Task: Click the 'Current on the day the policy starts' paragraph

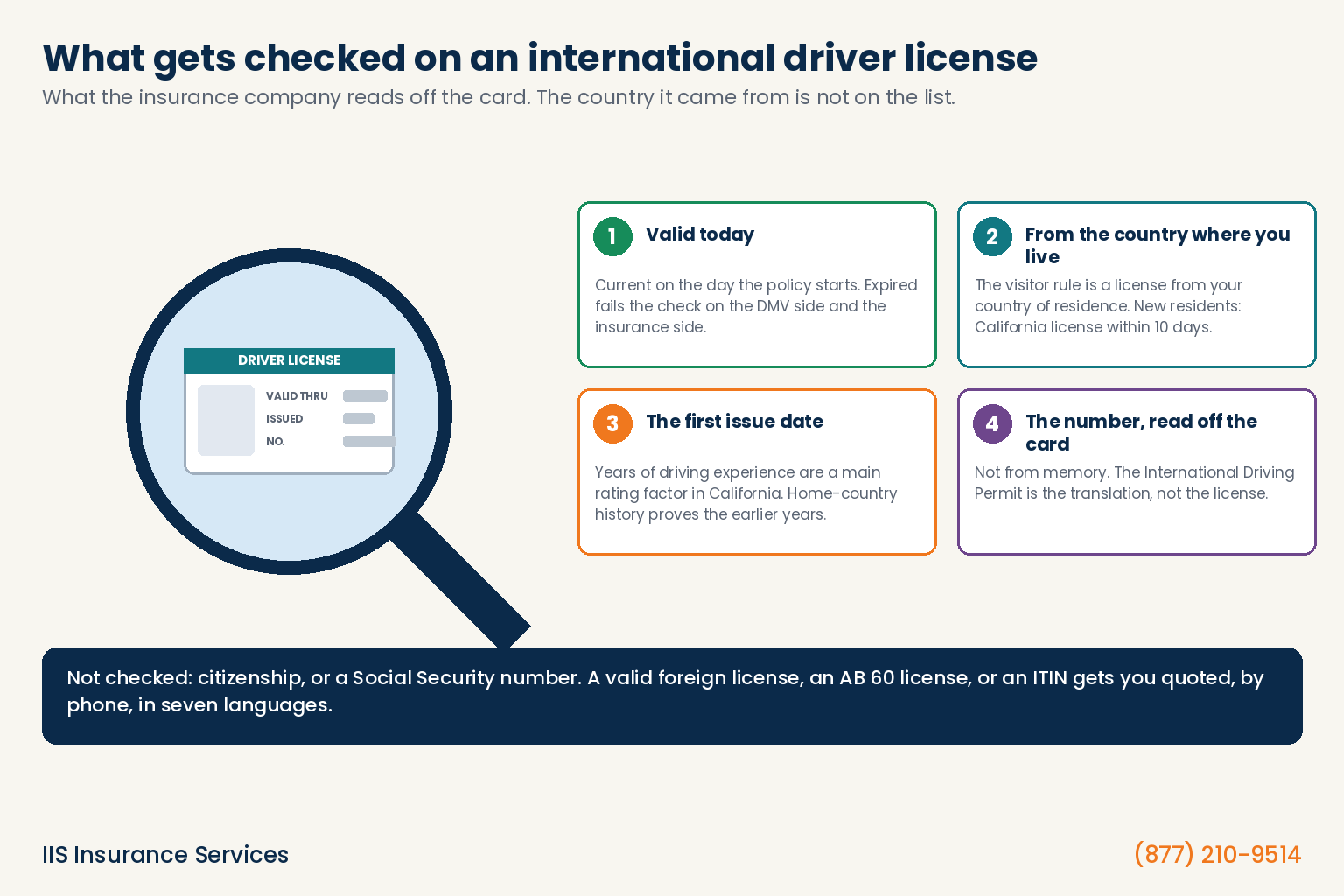Action: click(756, 306)
